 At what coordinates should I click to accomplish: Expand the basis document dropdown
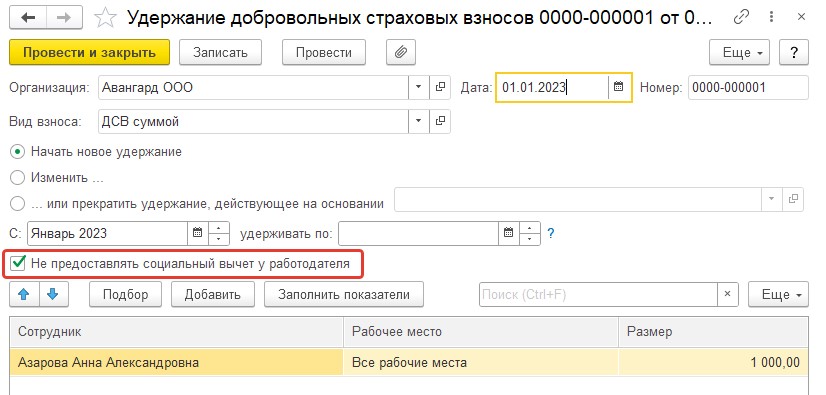pyautogui.click(x=772, y=199)
